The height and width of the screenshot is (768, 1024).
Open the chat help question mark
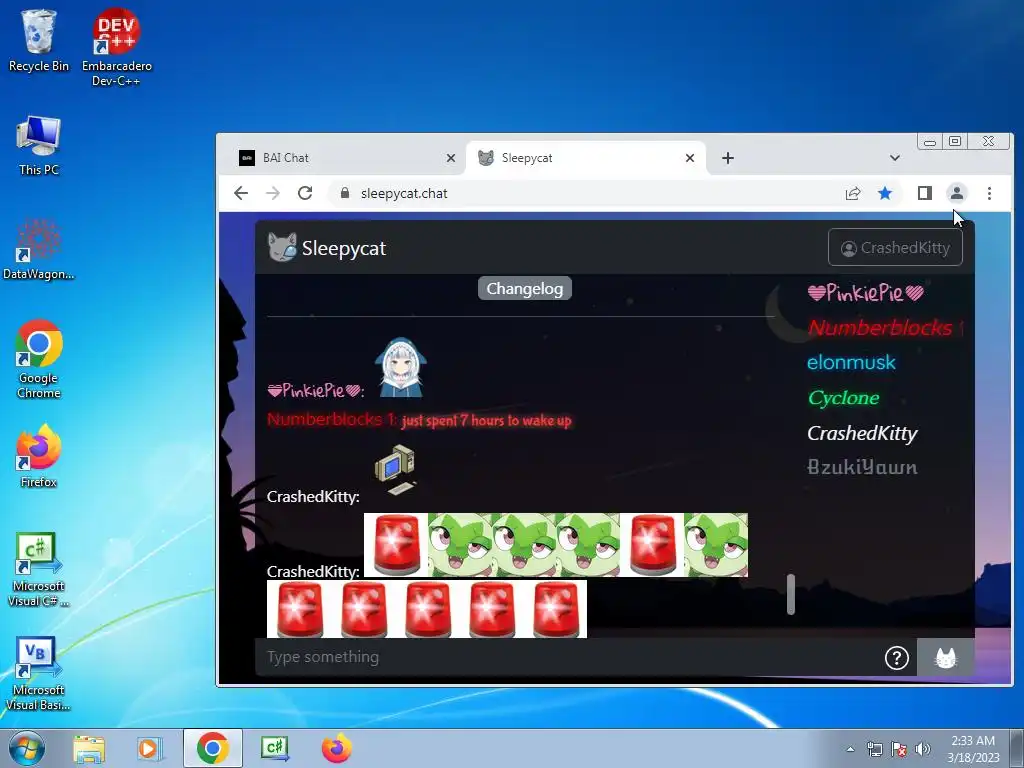click(897, 658)
